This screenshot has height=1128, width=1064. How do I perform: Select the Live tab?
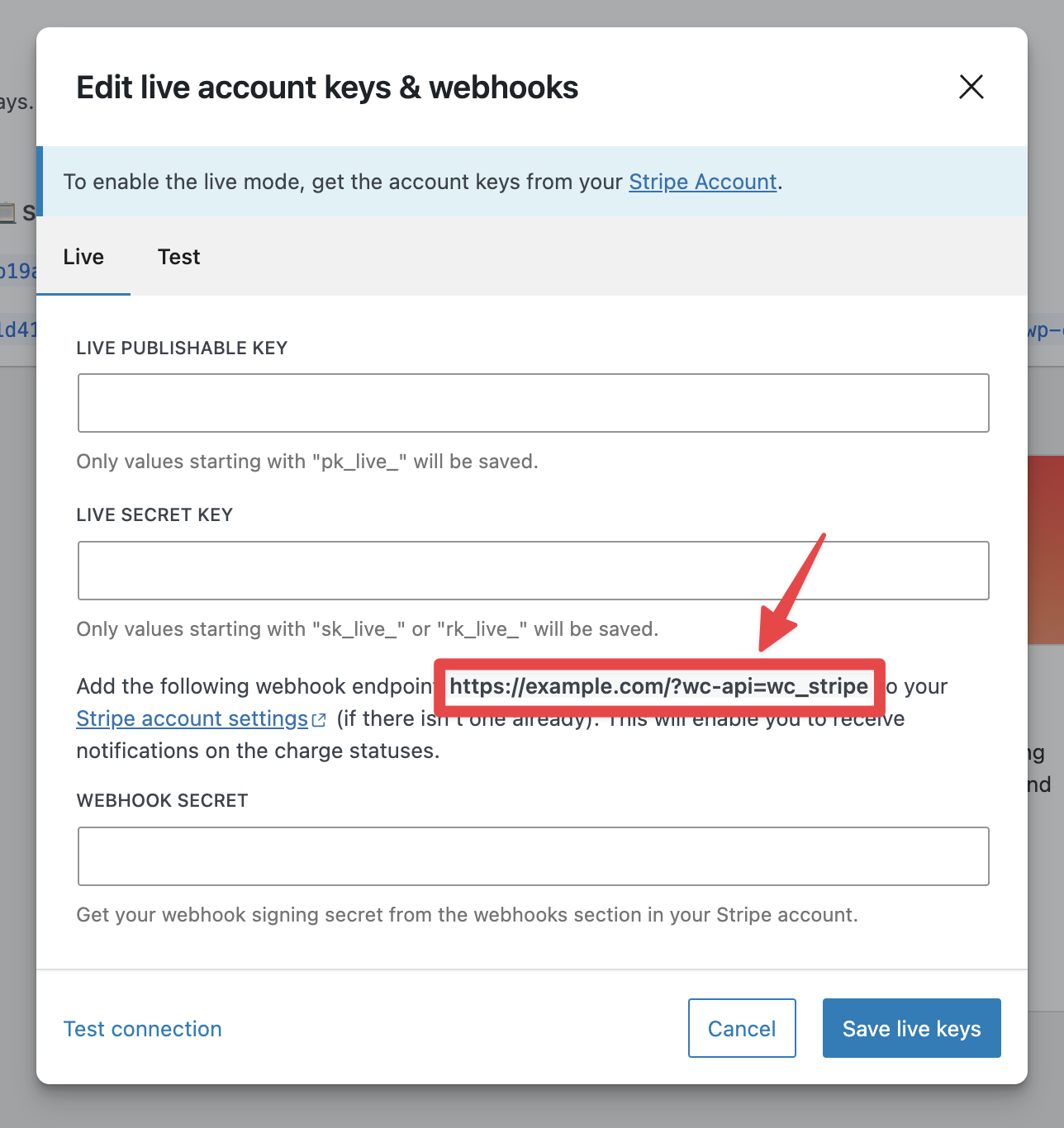coord(83,257)
